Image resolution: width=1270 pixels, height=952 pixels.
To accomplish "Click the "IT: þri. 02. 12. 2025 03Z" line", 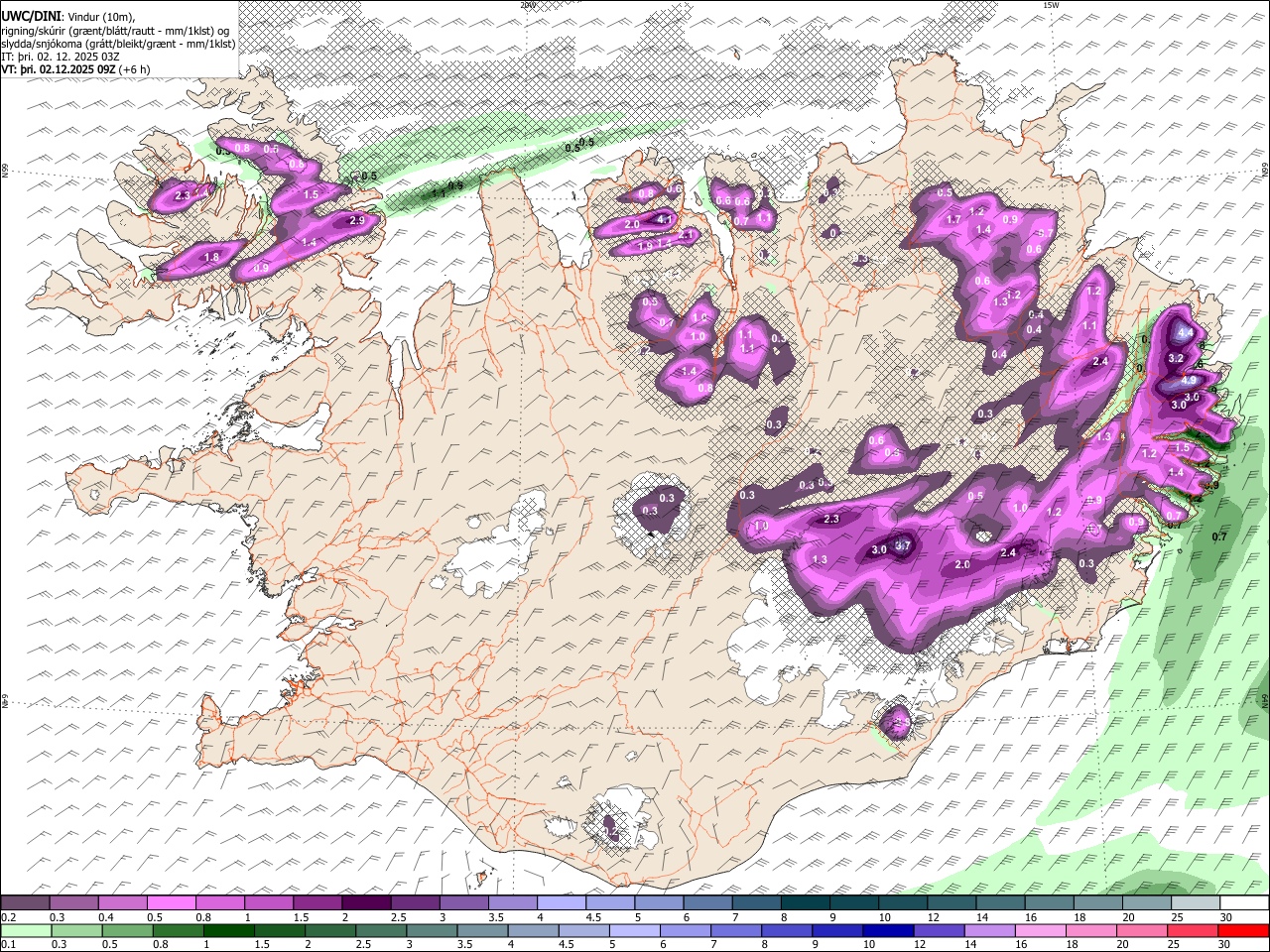I will pyautogui.click(x=61, y=57).
